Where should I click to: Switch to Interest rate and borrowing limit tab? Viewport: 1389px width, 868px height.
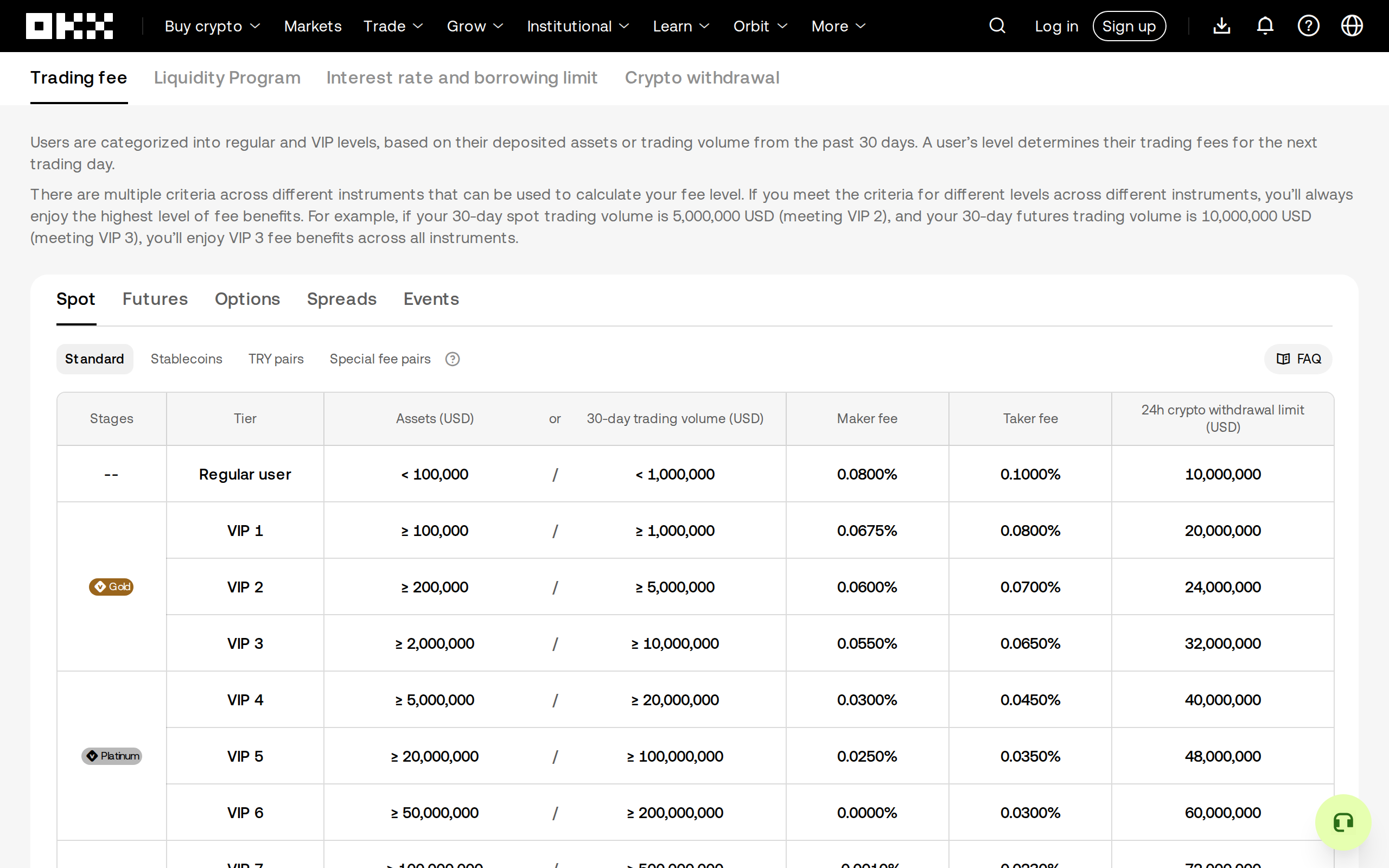[x=462, y=78]
